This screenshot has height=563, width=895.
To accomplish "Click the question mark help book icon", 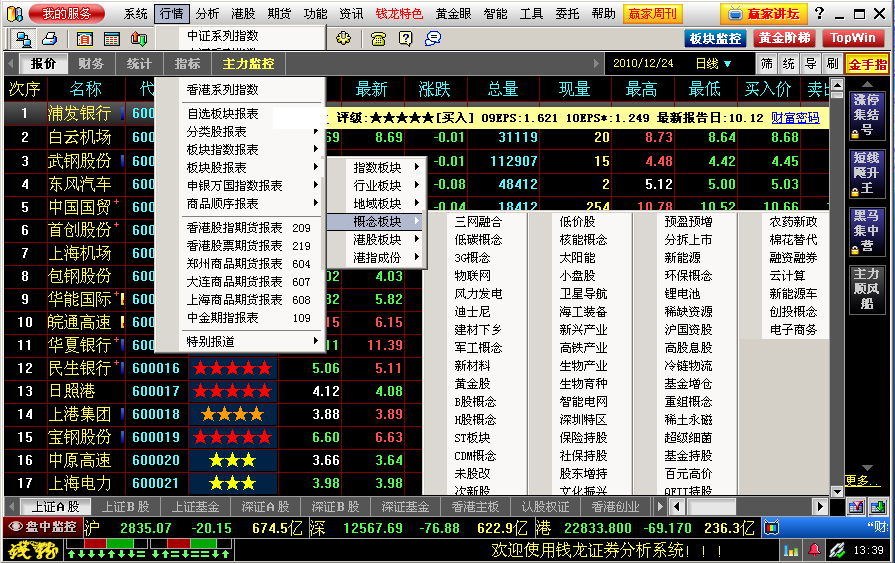I will (405, 39).
